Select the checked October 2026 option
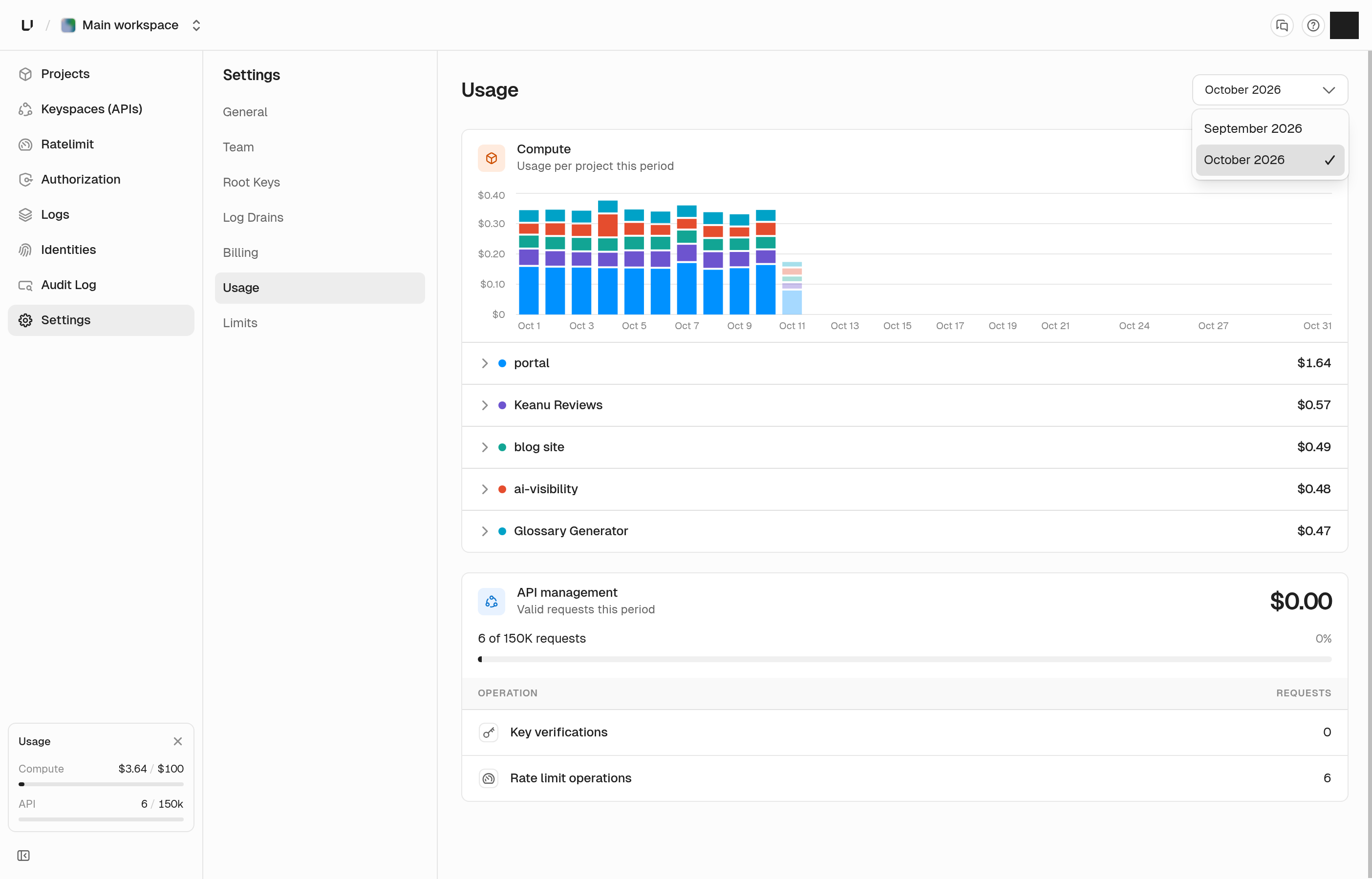1372x879 pixels. tap(1270, 160)
